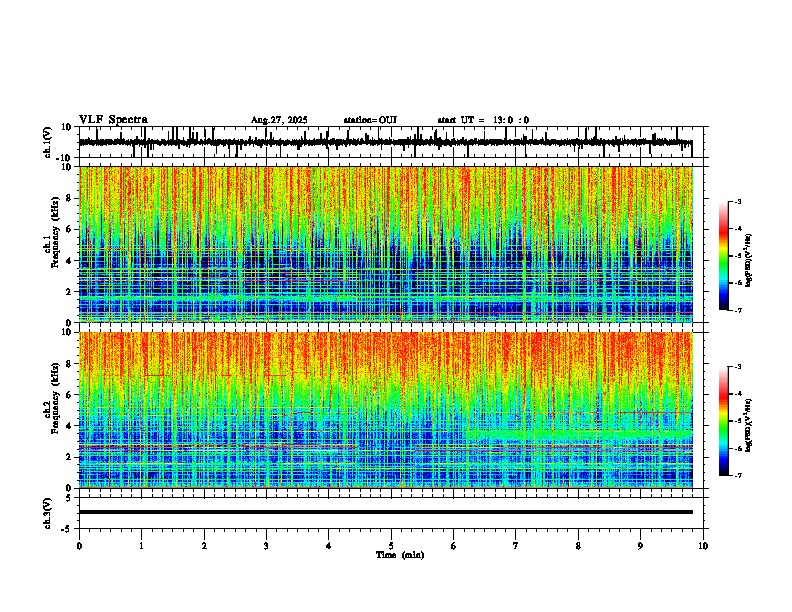Click the ch.1 colorbar "log(PSD)(V²/Hz)" label

pos(749,260)
